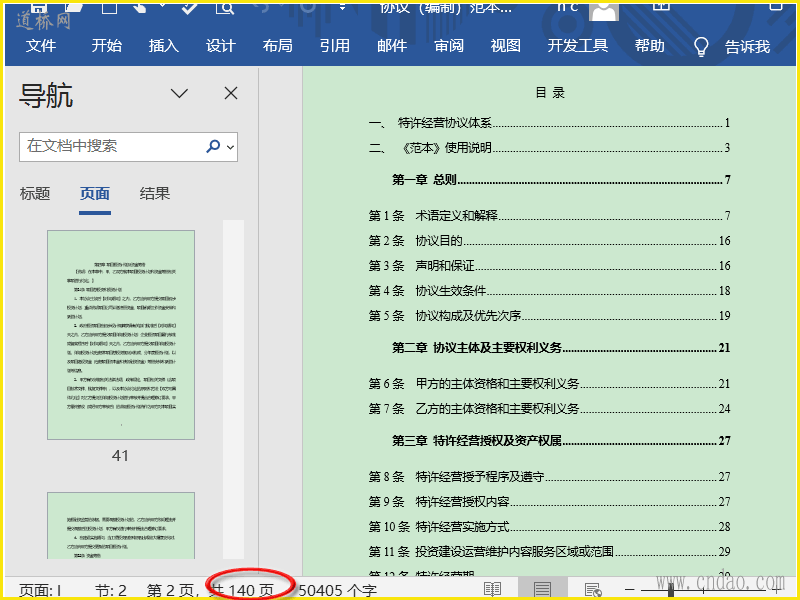This screenshot has width=800, height=600.
Task: Follow TOC entry 第3条 声明和保证
Action: [x=549, y=266]
